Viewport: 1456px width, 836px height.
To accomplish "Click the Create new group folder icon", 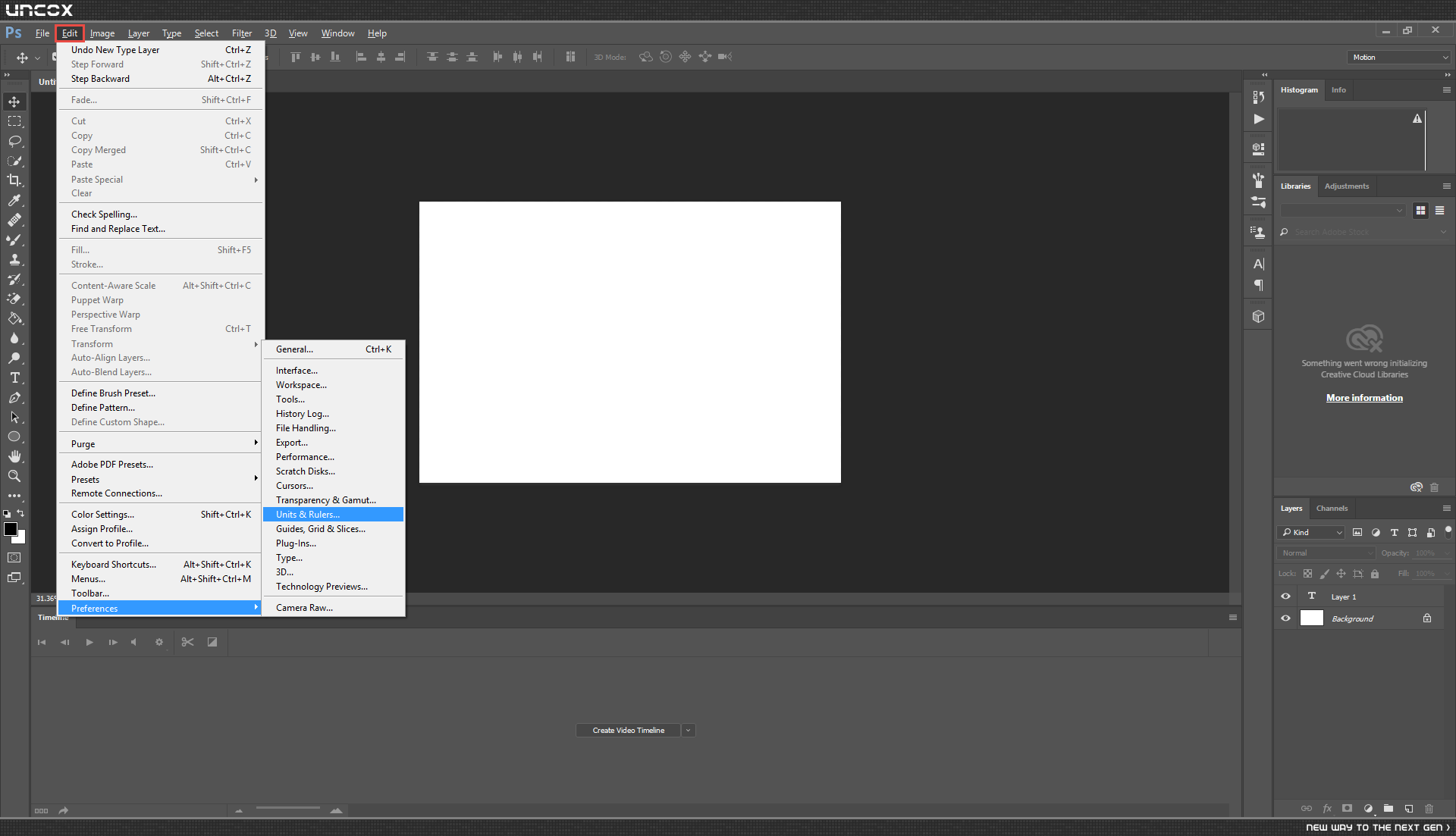I will 1389,809.
